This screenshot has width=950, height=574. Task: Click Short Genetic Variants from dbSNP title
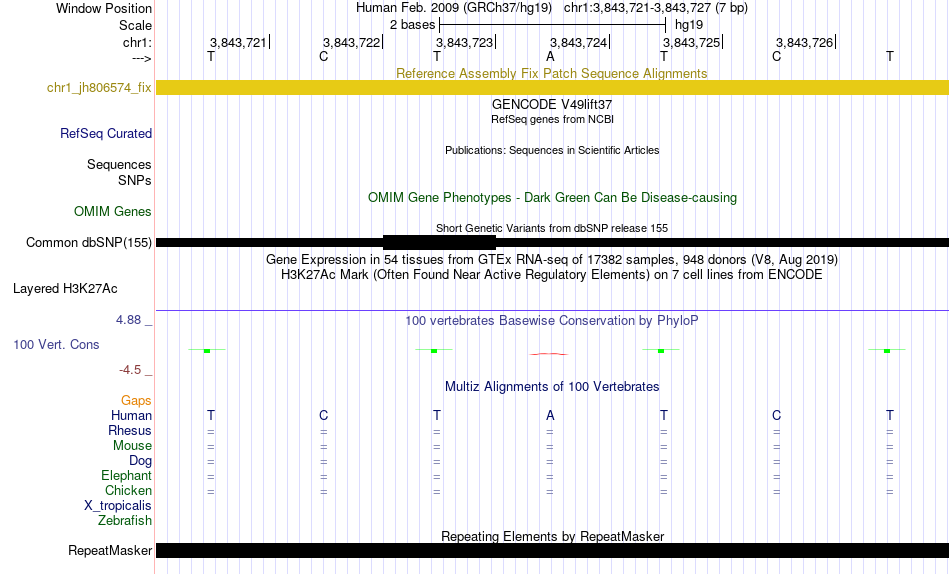(x=552, y=229)
